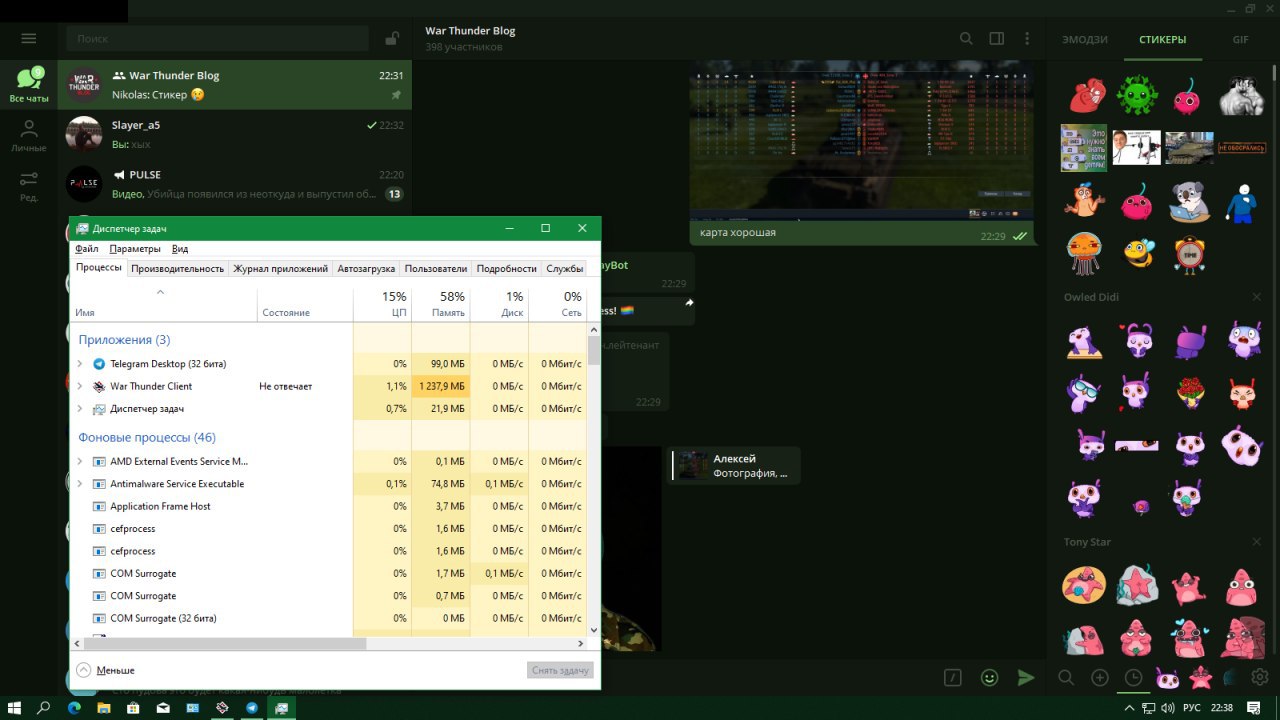The image size is (1280, 720).
Task: Send the green virus sticker
Action: (1136, 96)
